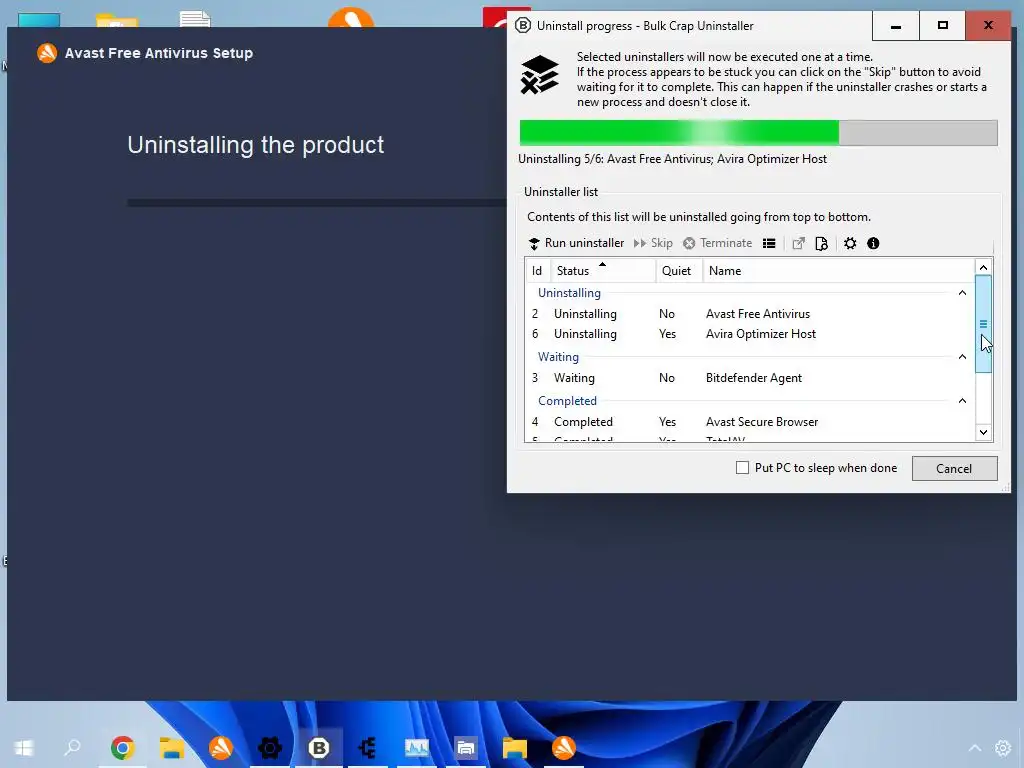Click the document-search icon in toolbar

[822, 244]
